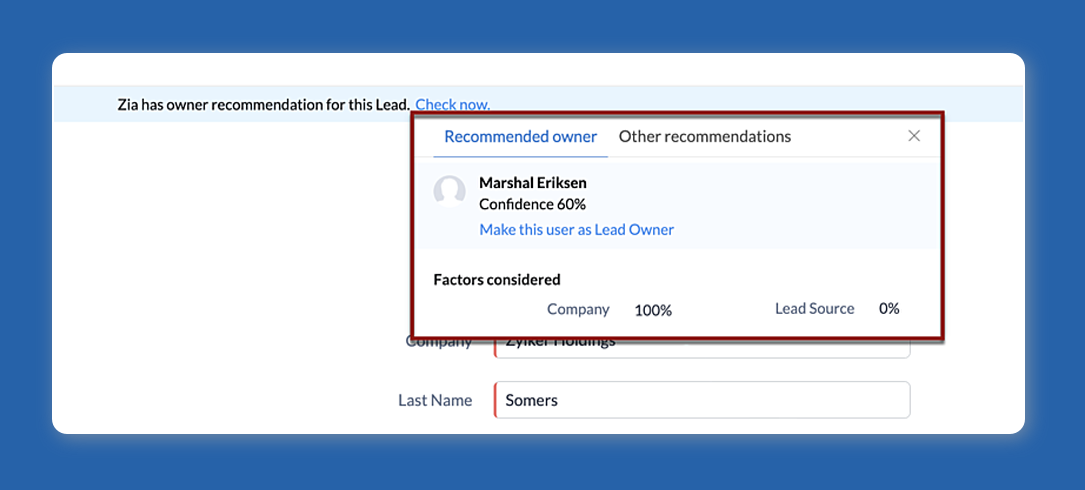Click the Last Name form label
The height and width of the screenshot is (490, 1085).
(x=434, y=400)
